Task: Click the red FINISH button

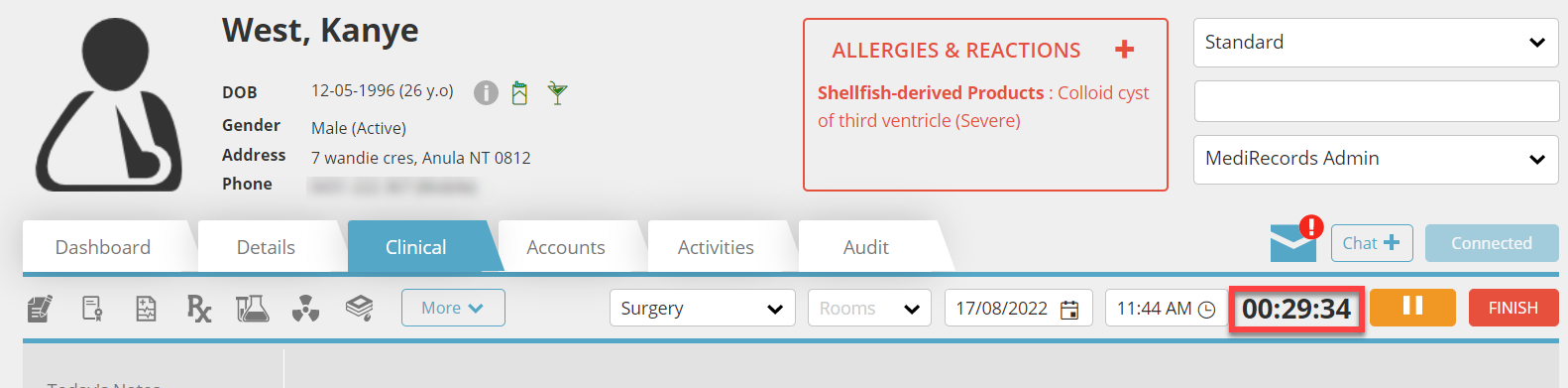Action: coord(1513,308)
